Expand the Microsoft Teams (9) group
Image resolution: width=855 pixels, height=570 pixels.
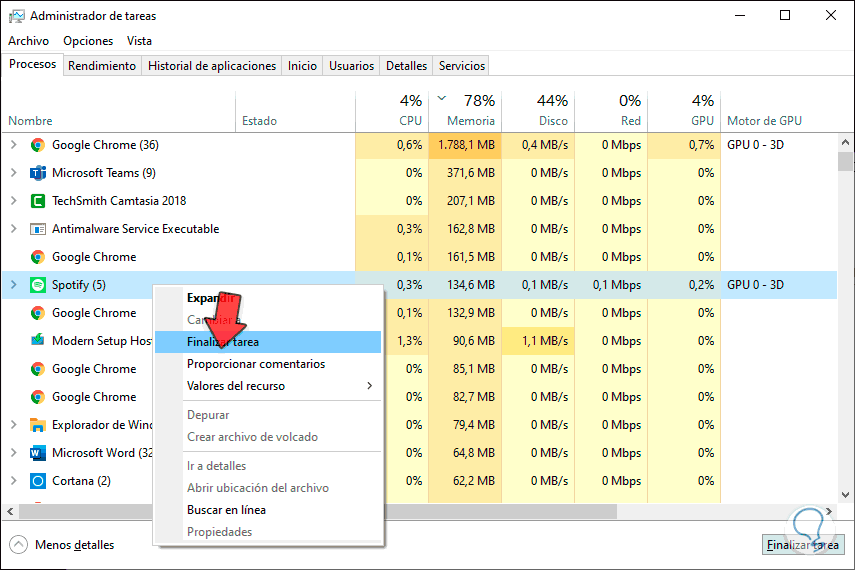click(14, 172)
